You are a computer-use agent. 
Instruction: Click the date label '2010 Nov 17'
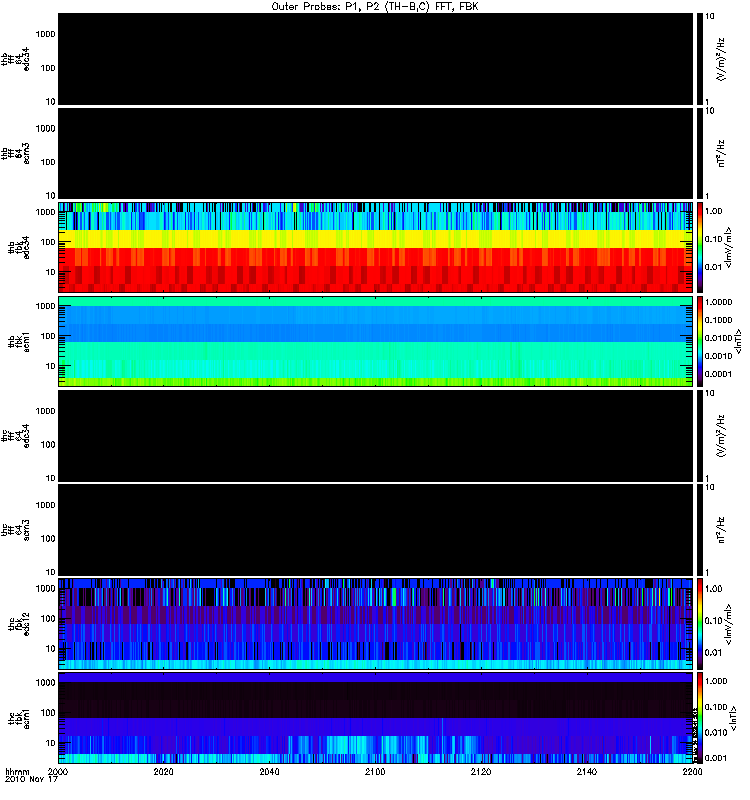[31, 779]
